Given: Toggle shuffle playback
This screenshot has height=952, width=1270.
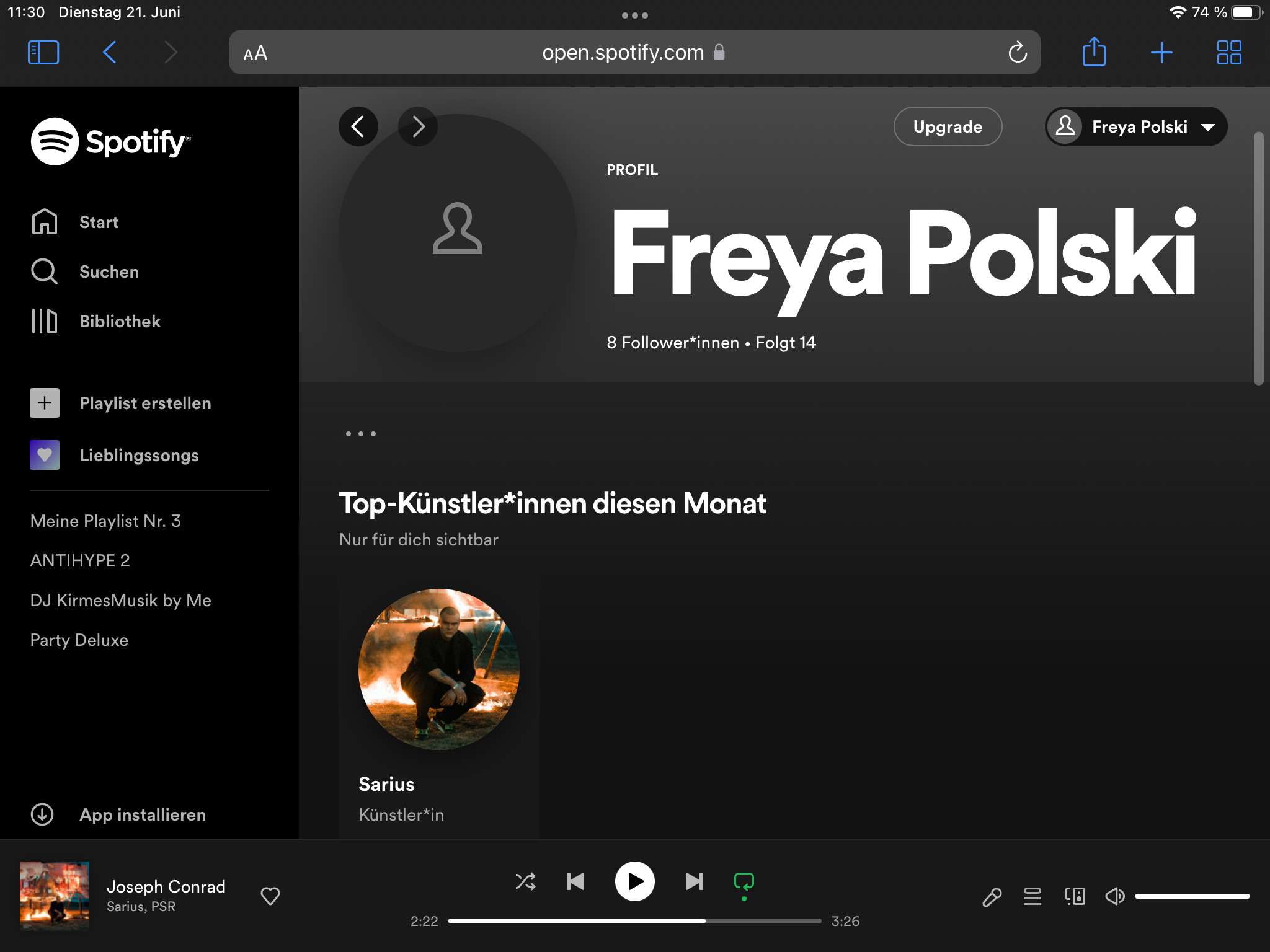Looking at the screenshot, I should pos(525,881).
